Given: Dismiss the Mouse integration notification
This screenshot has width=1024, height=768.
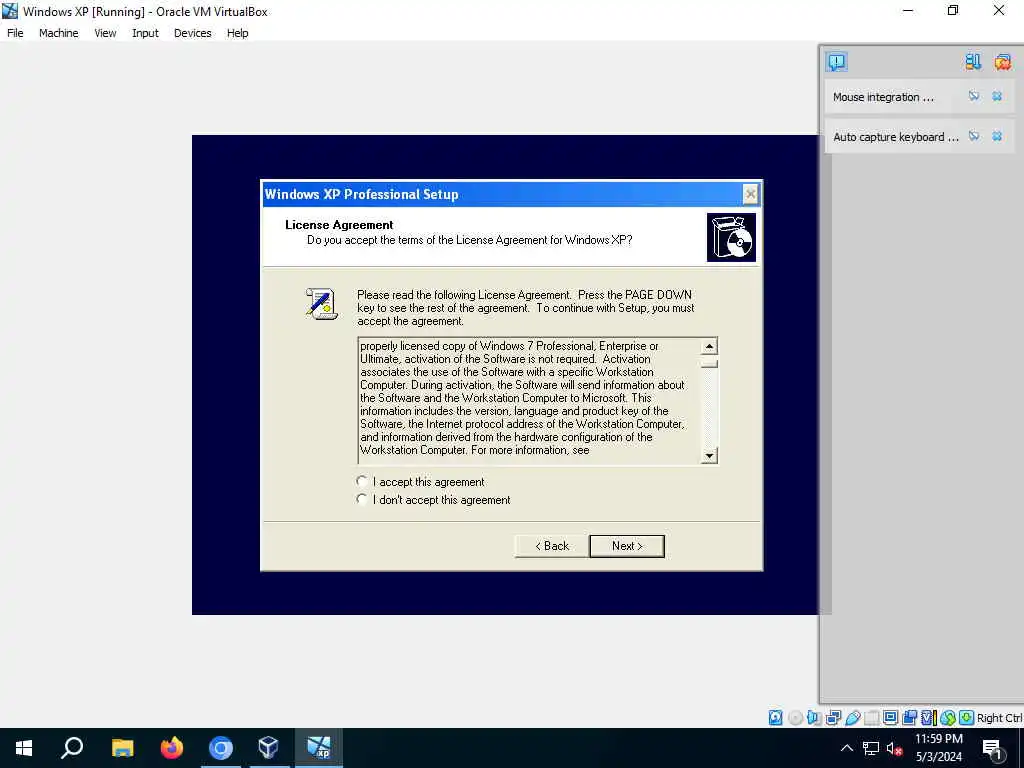Looking at the screenshot, I should [997, 97].
